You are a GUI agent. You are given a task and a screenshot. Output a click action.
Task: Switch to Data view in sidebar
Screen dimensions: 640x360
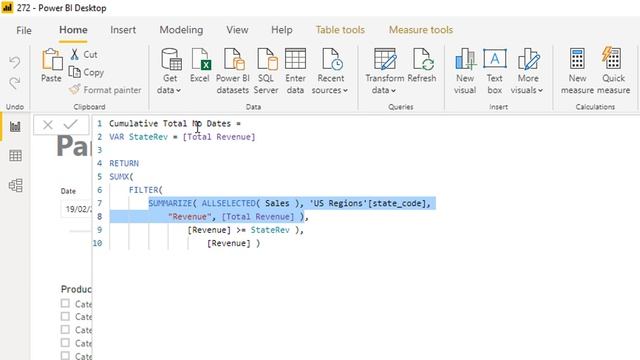(15, 156)
